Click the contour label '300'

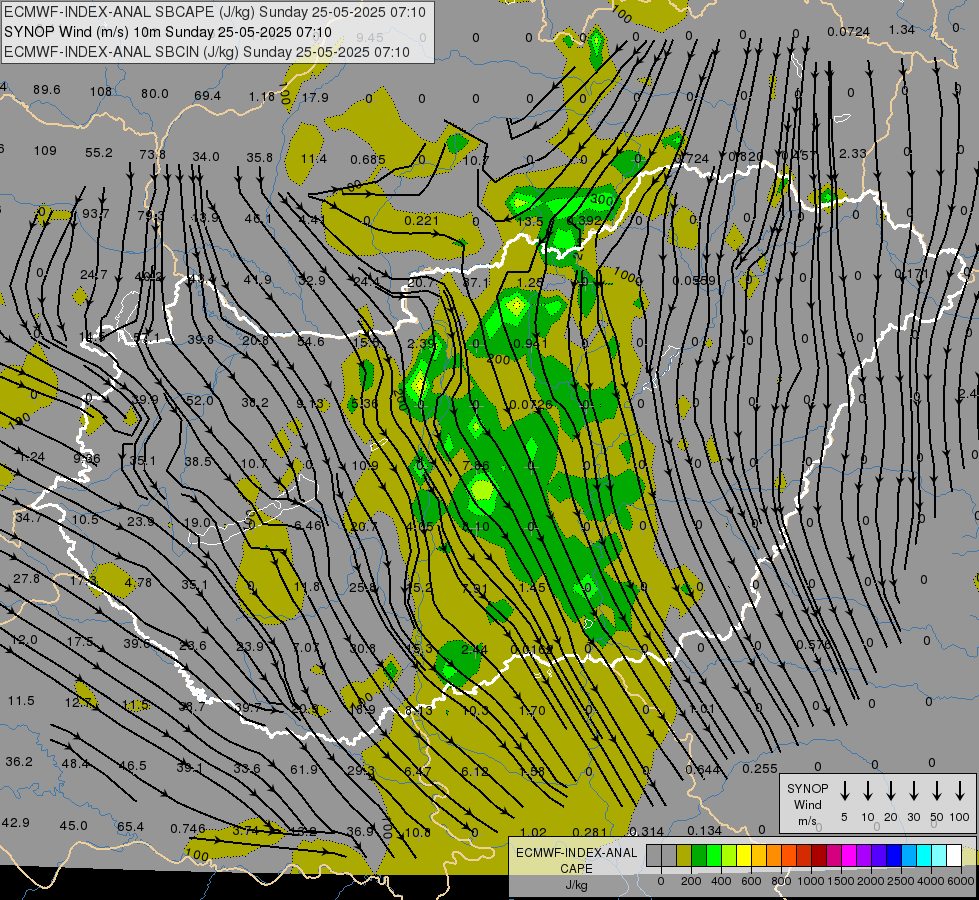click(x=601, y=200)
